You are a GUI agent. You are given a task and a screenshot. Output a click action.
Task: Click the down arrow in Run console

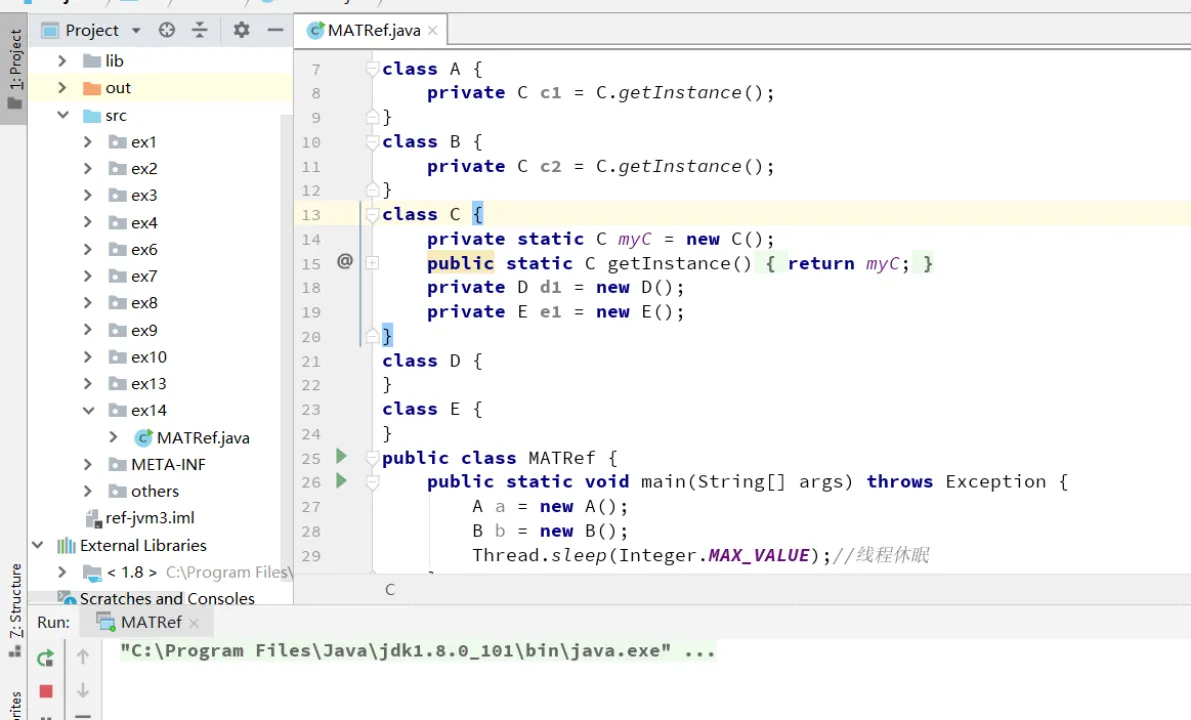coord(83,690)
